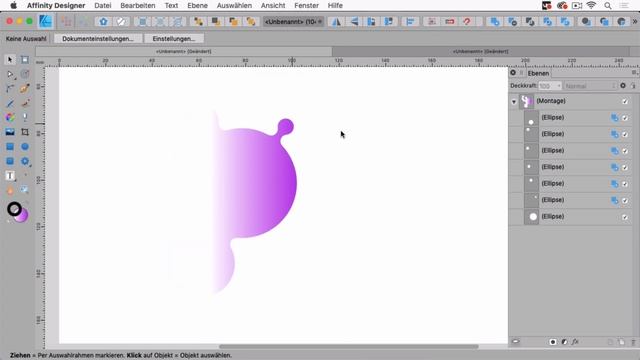This screenshot has width=640, height=360.
Task: Click the Dokumenteinstellungen button
Action: click(98, 39)
